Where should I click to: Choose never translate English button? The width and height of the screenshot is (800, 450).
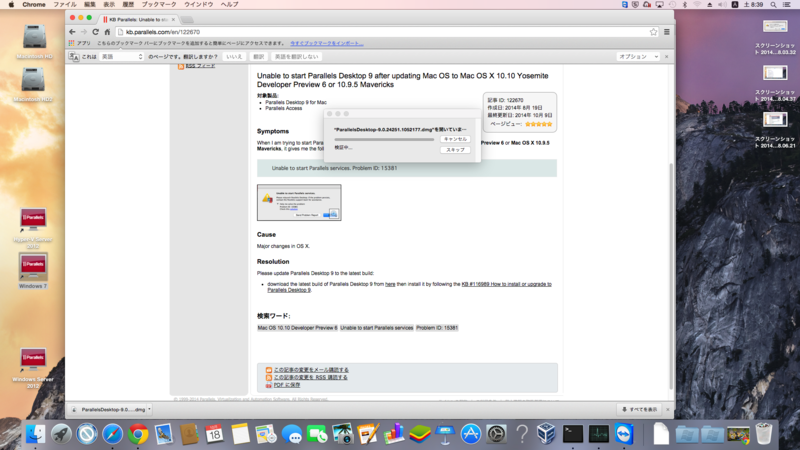tap(296, 57)
